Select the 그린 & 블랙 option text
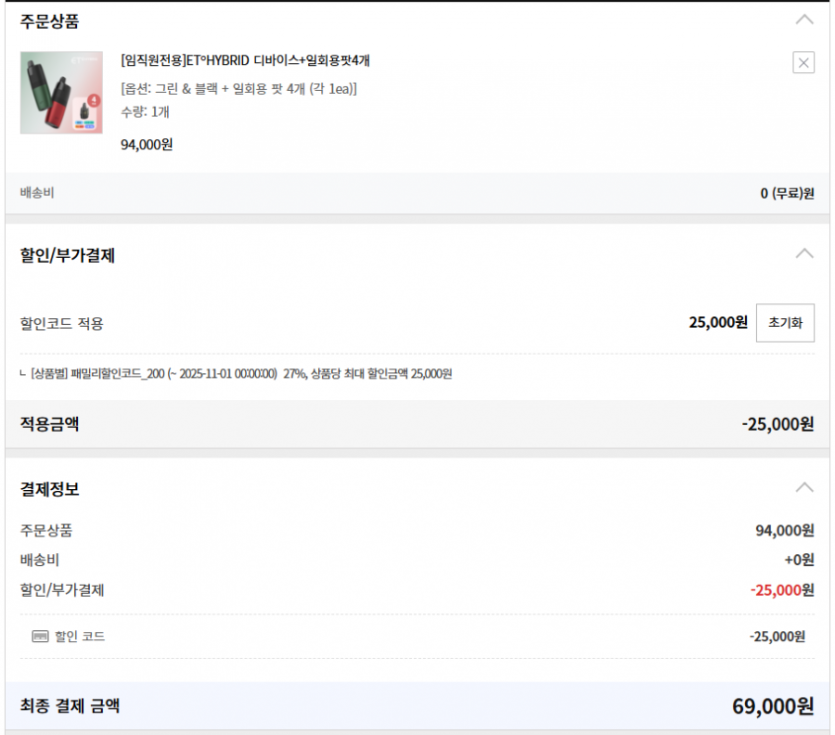835x735 pixels. click(239, 88)
